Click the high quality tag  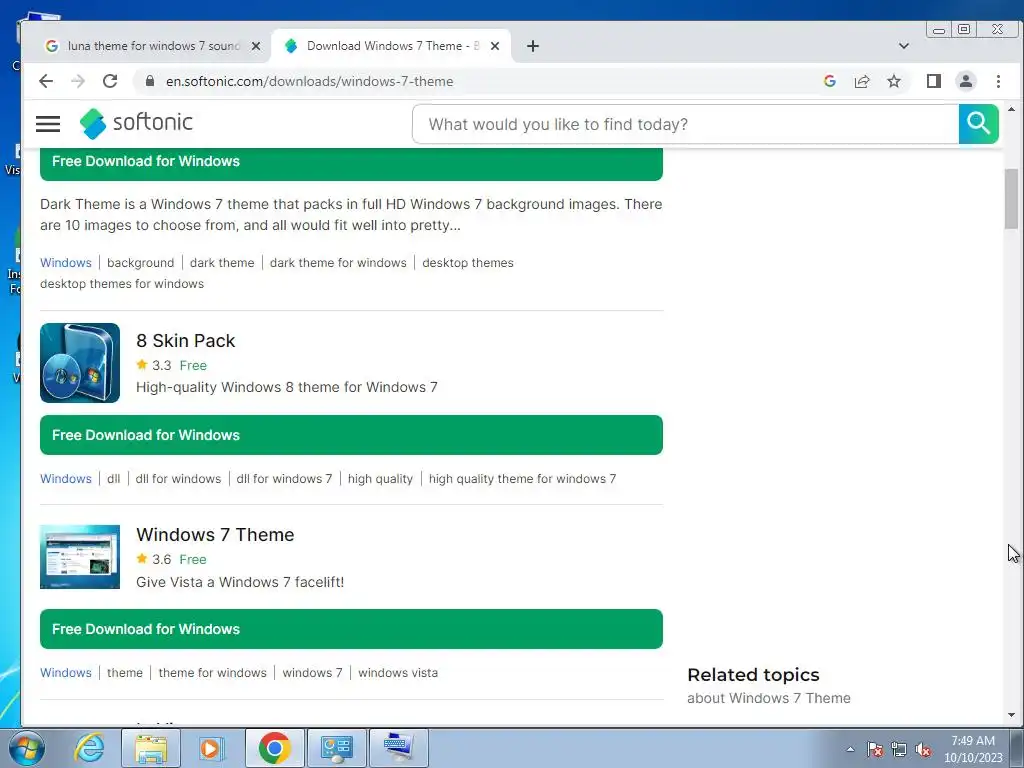[x=380, y=479]
